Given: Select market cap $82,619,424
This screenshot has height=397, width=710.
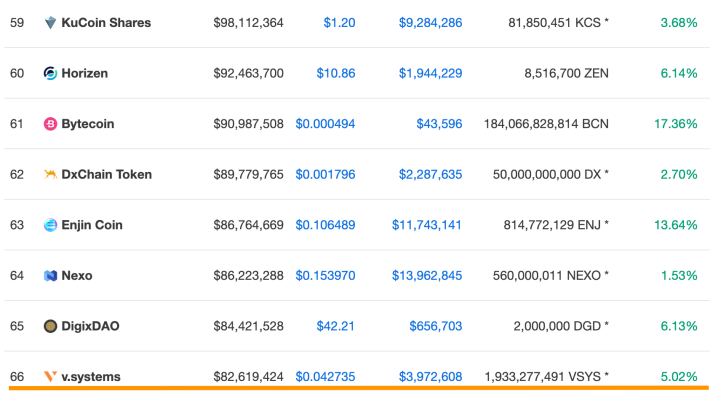Looking at the screenshot, I should pyautogui.click(x=249, y=377).
